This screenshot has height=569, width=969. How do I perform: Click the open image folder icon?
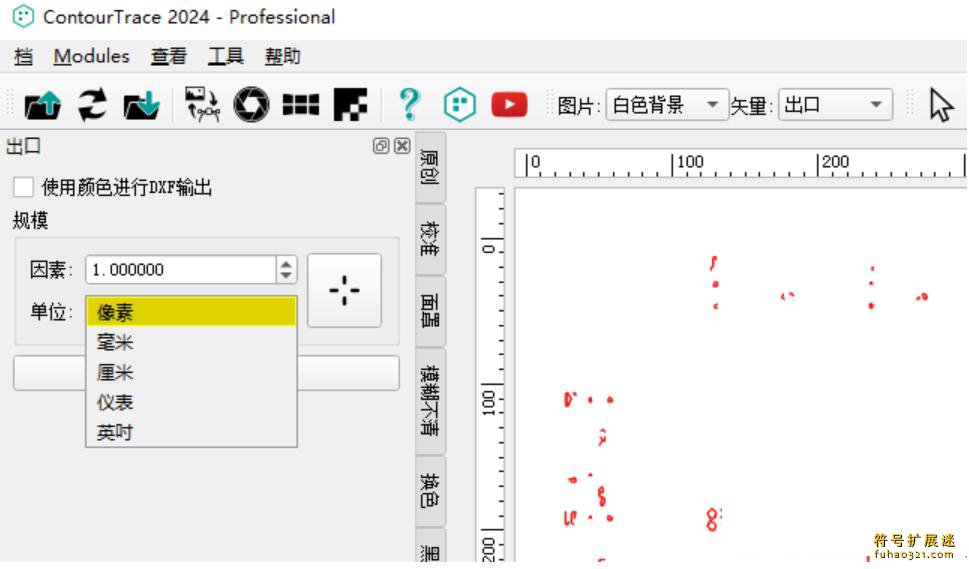(x=42, y=104)
